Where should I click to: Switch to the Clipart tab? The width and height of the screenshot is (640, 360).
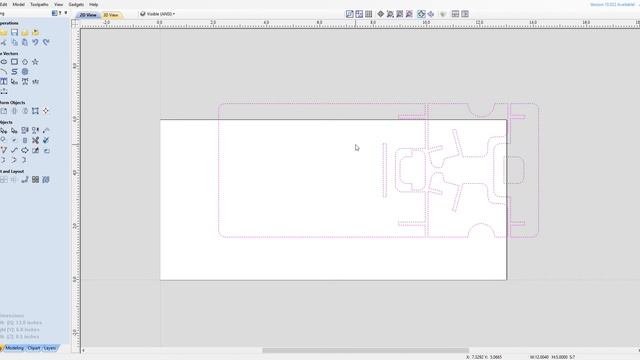[34, 348]
